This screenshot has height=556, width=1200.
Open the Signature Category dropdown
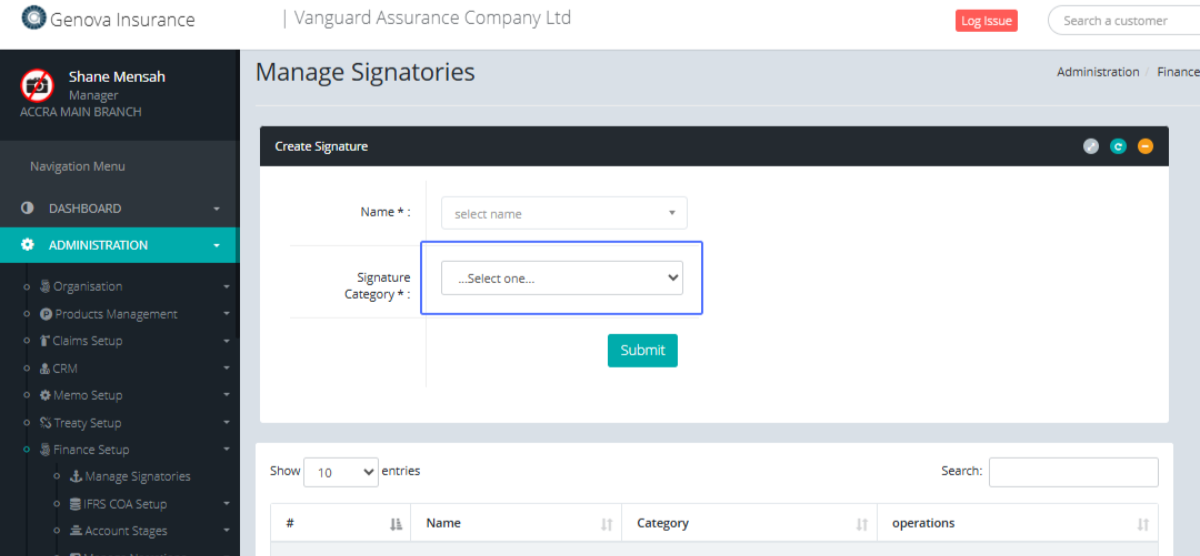click(562, 278)
